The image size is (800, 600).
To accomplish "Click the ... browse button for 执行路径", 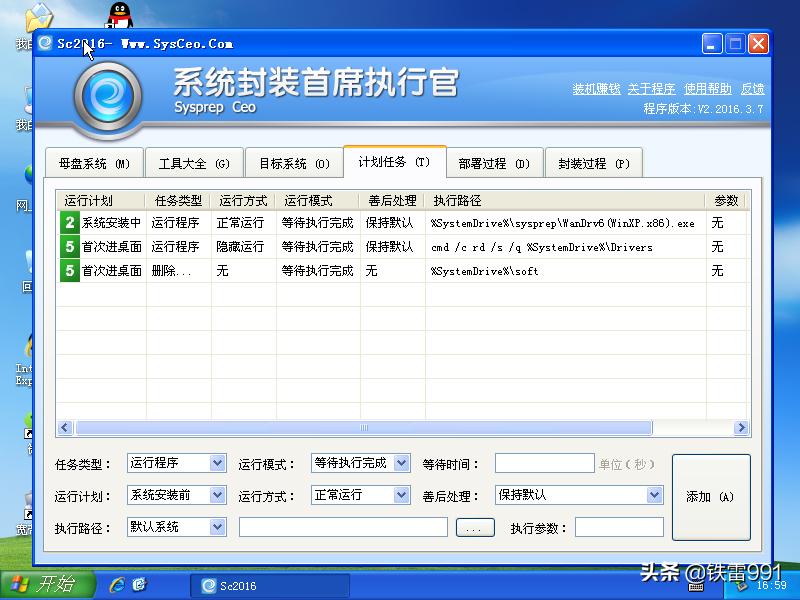I will pyautogui.click(x=474, y=527).
